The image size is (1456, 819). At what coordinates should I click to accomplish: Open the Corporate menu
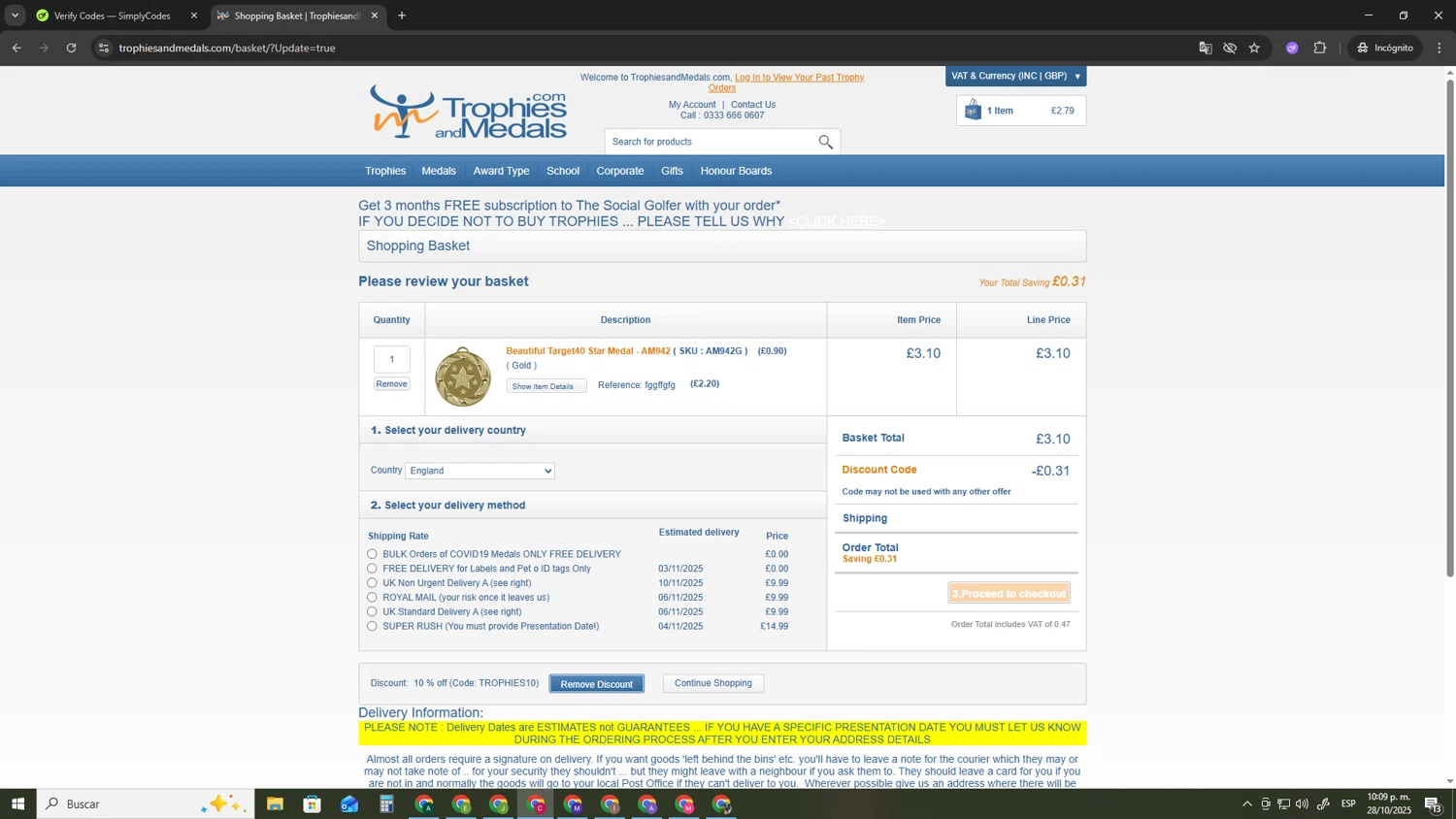click(x=620, y=171)
